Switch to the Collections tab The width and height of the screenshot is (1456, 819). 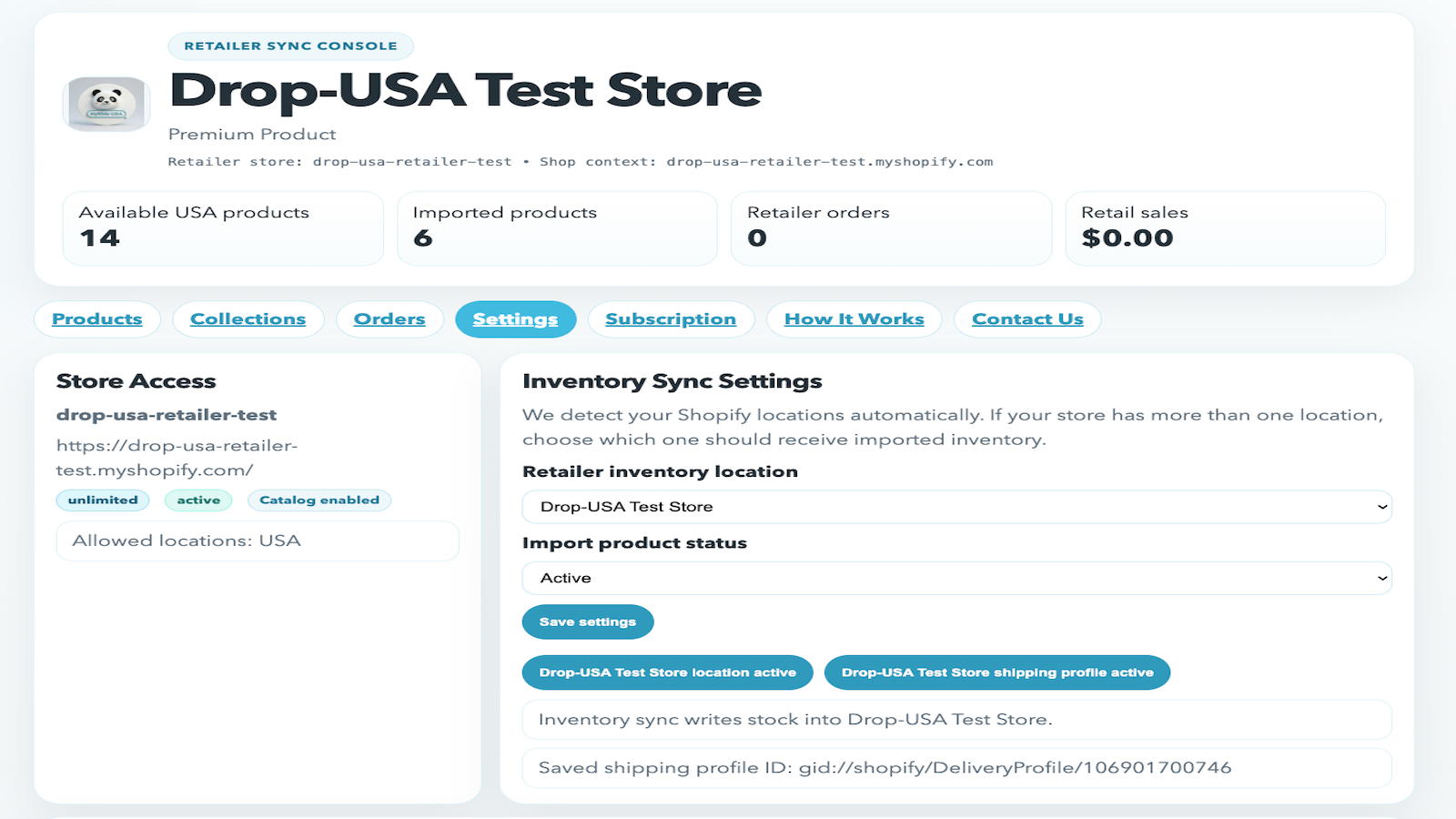[248, 319]
